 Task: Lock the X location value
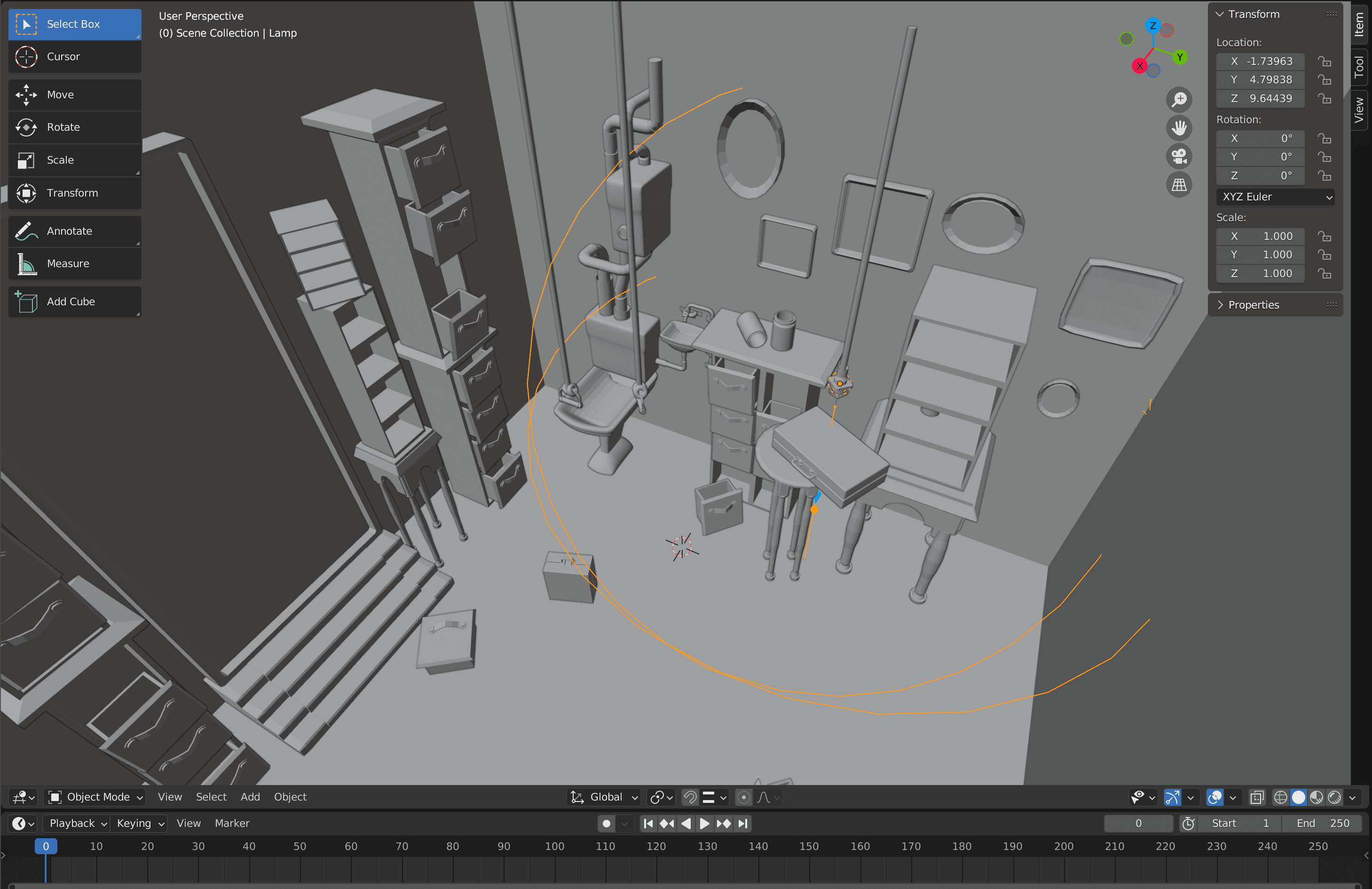click(1324, 61)
